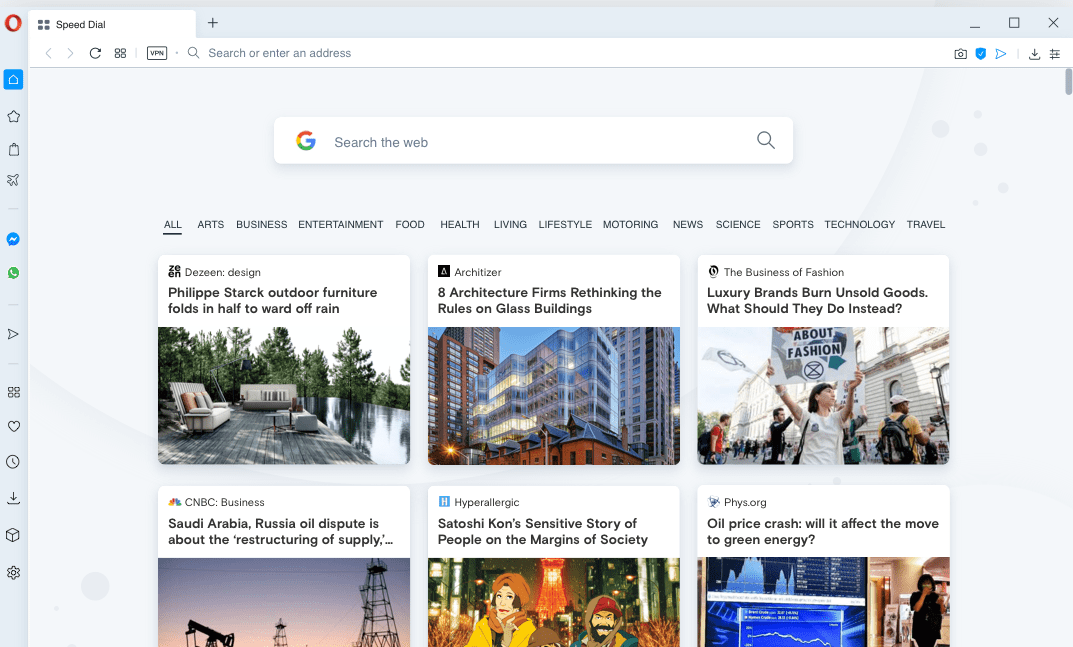1073x647 pixels.
Task: Select the BUSINESS news category
Action: click(261, 225)
